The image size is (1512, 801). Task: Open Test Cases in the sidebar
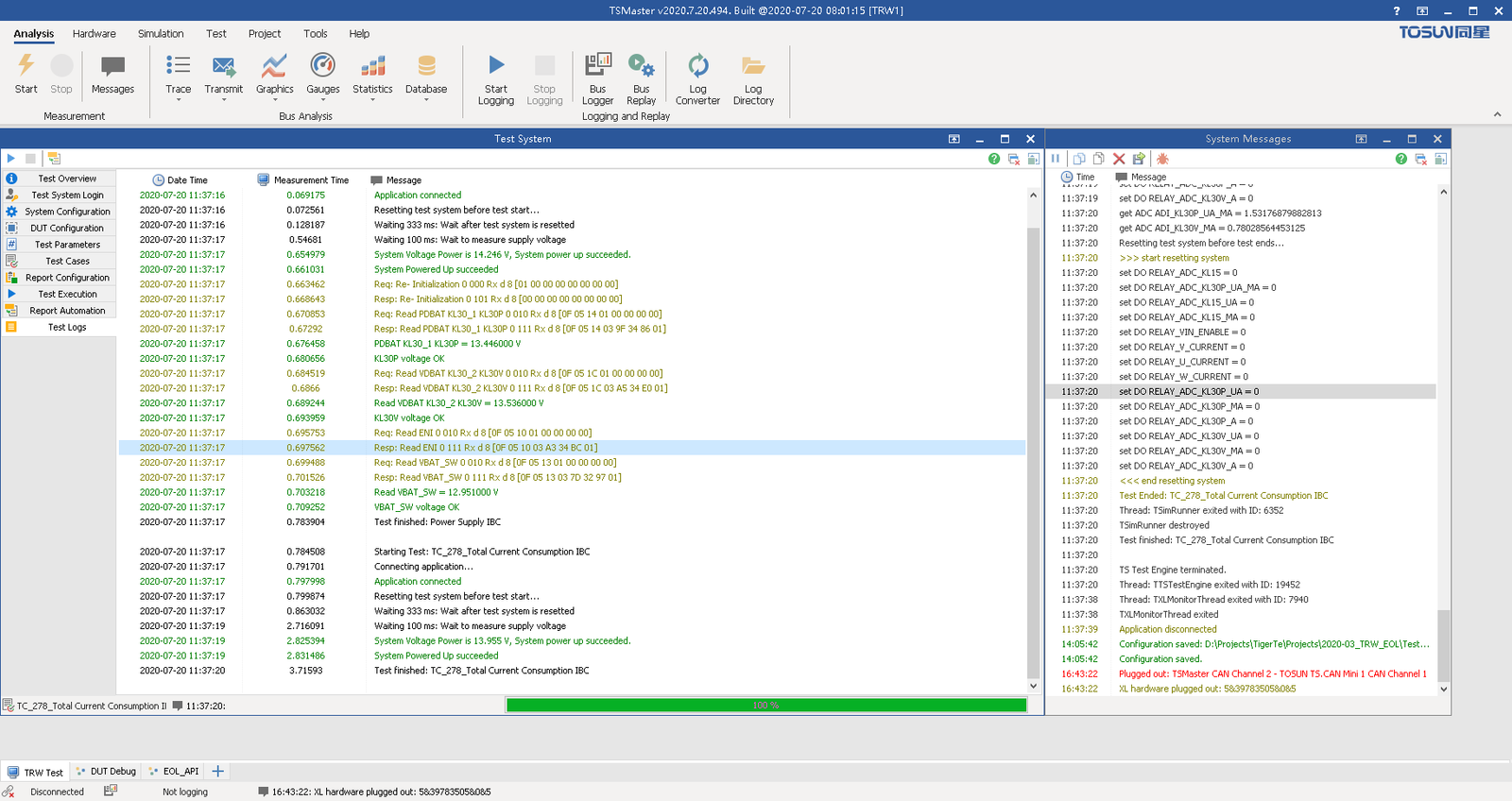pyautogui.click(x=60, y=261)
